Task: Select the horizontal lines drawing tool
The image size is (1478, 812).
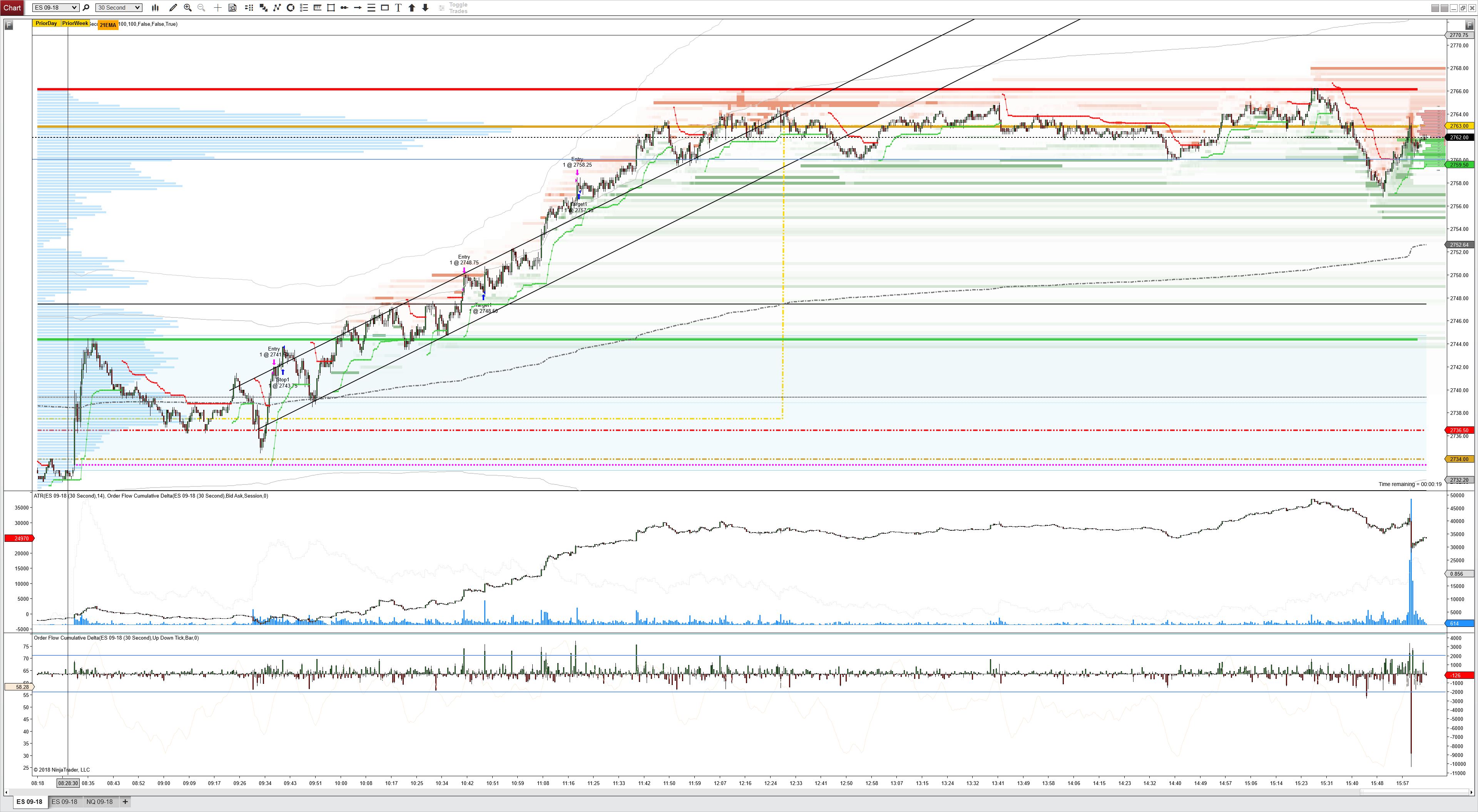Action: click(x=371, y=7)
